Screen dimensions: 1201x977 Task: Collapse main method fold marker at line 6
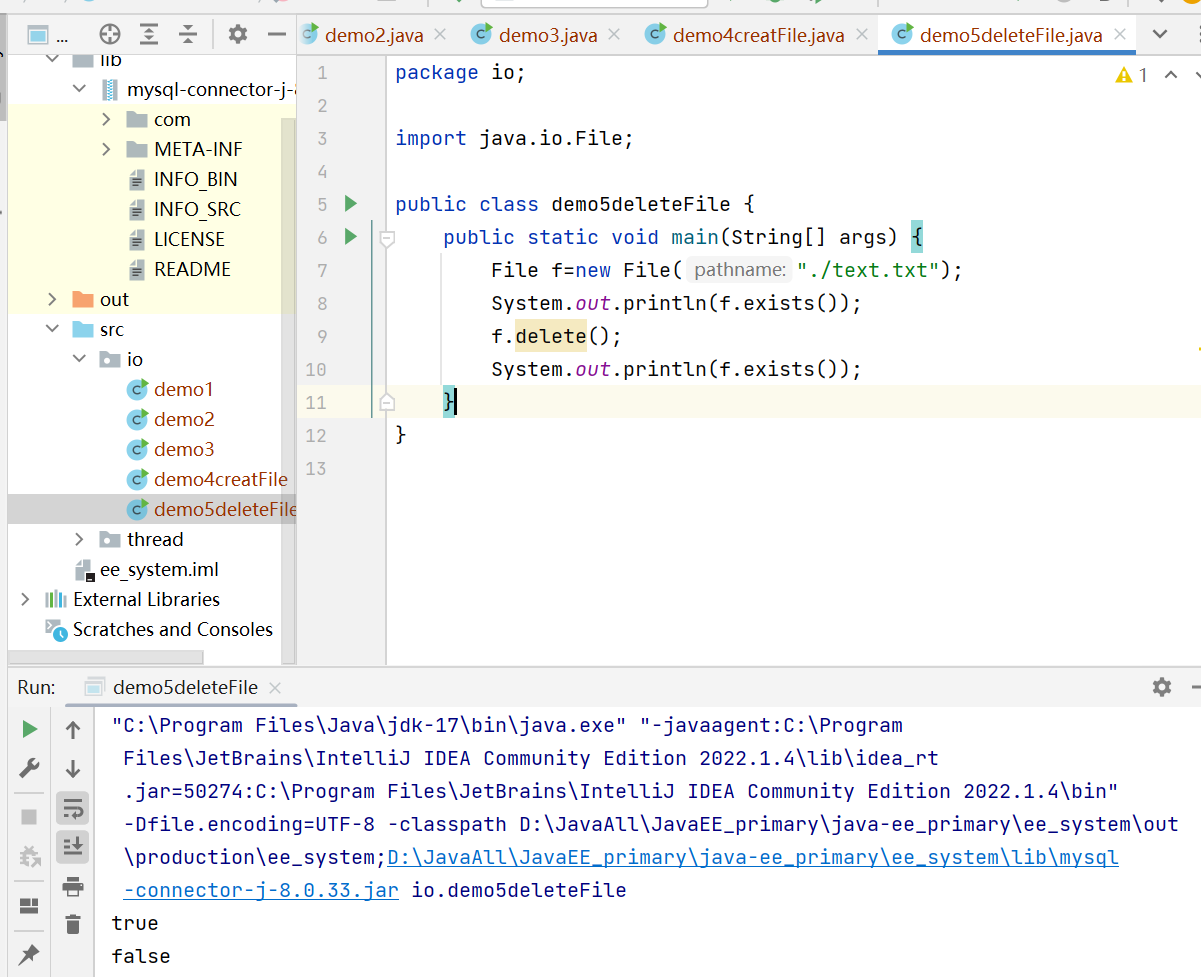click(387, 238)
